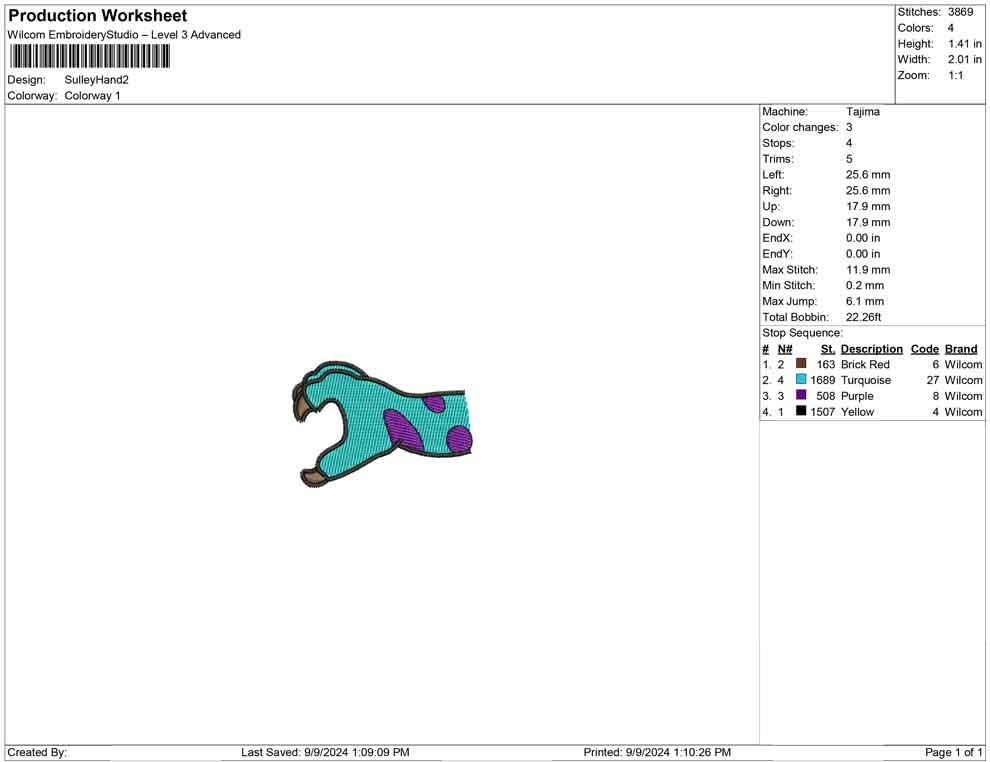Click the Turquoise color swatch
The width and height of the screenshot is (990, 762).
[801, 379]
